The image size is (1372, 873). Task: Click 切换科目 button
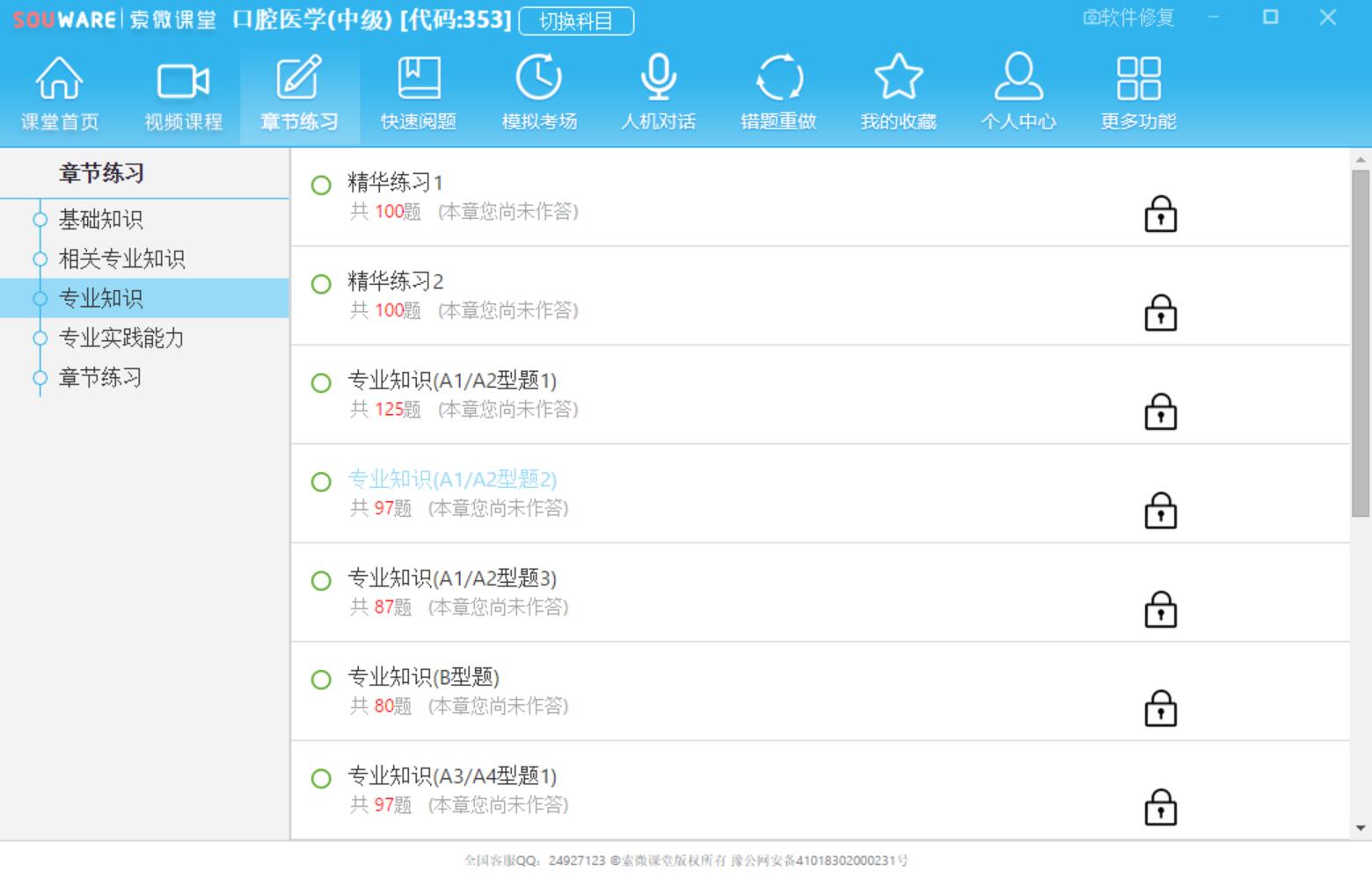tap(576, 21)
